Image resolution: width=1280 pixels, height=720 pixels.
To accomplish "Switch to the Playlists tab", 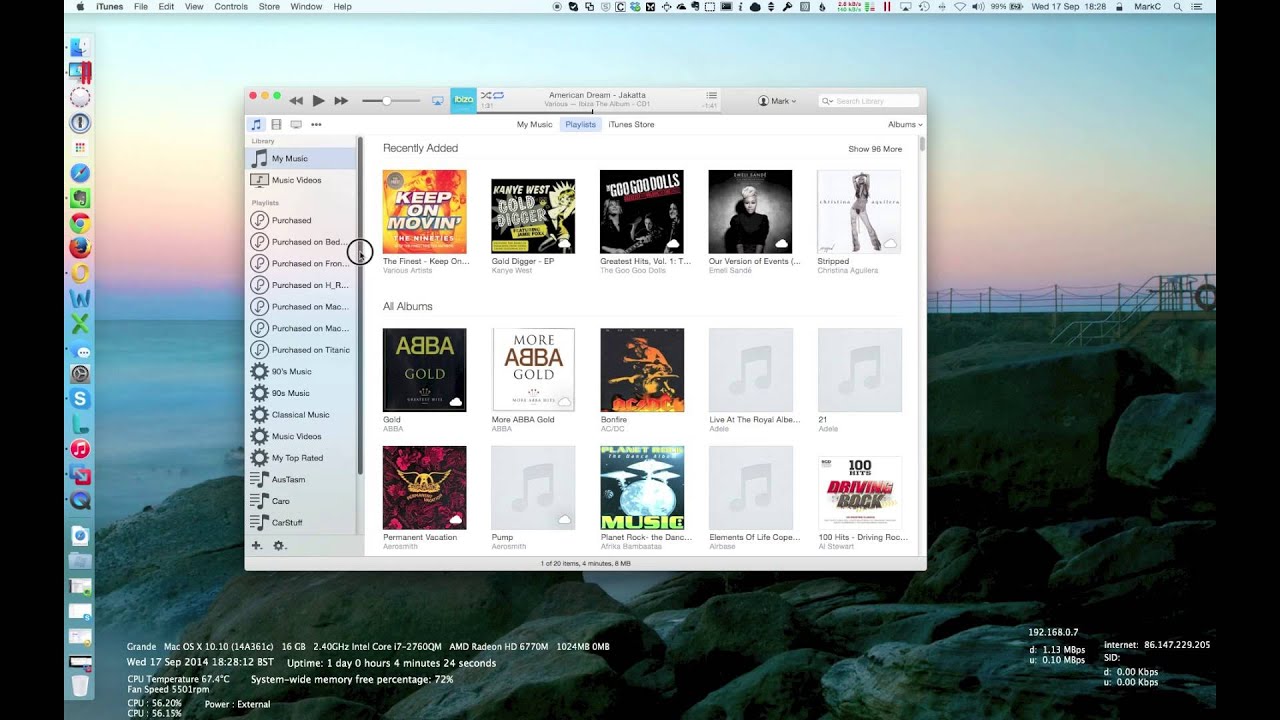I will tap(580, 125).
